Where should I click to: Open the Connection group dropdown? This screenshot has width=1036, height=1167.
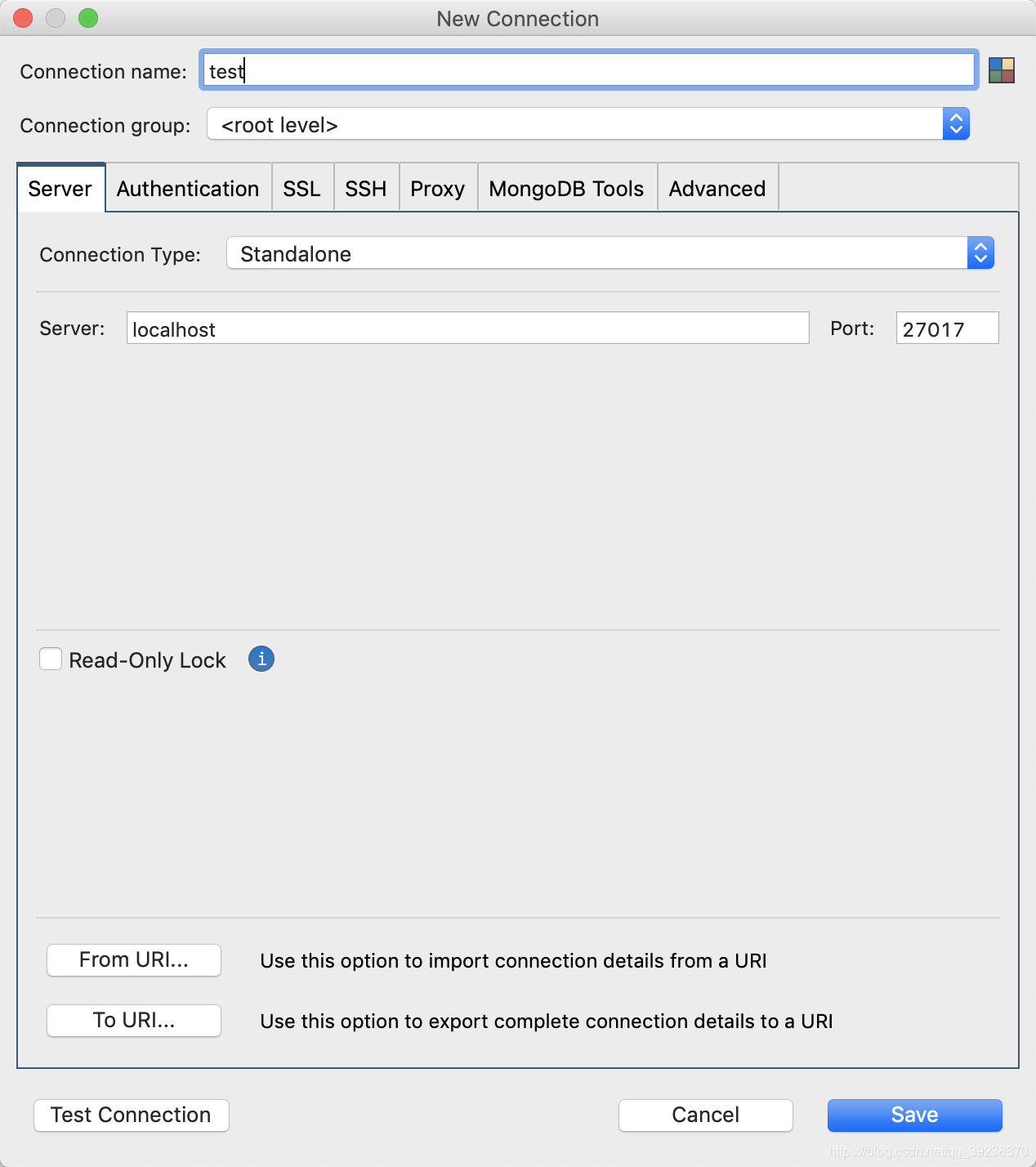click(572, 123)
